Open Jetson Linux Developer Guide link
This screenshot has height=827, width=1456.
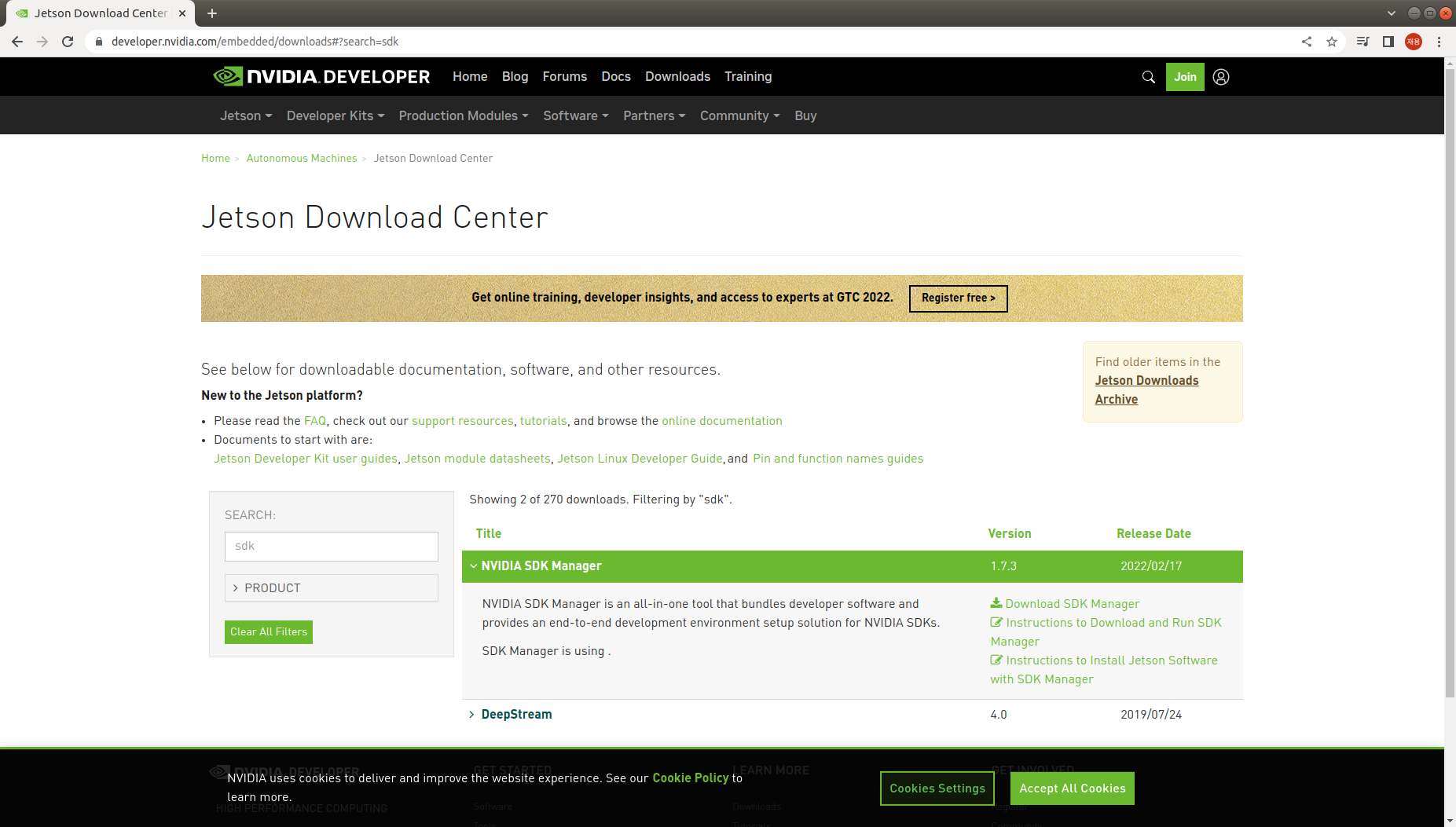[x=640, y=459]
